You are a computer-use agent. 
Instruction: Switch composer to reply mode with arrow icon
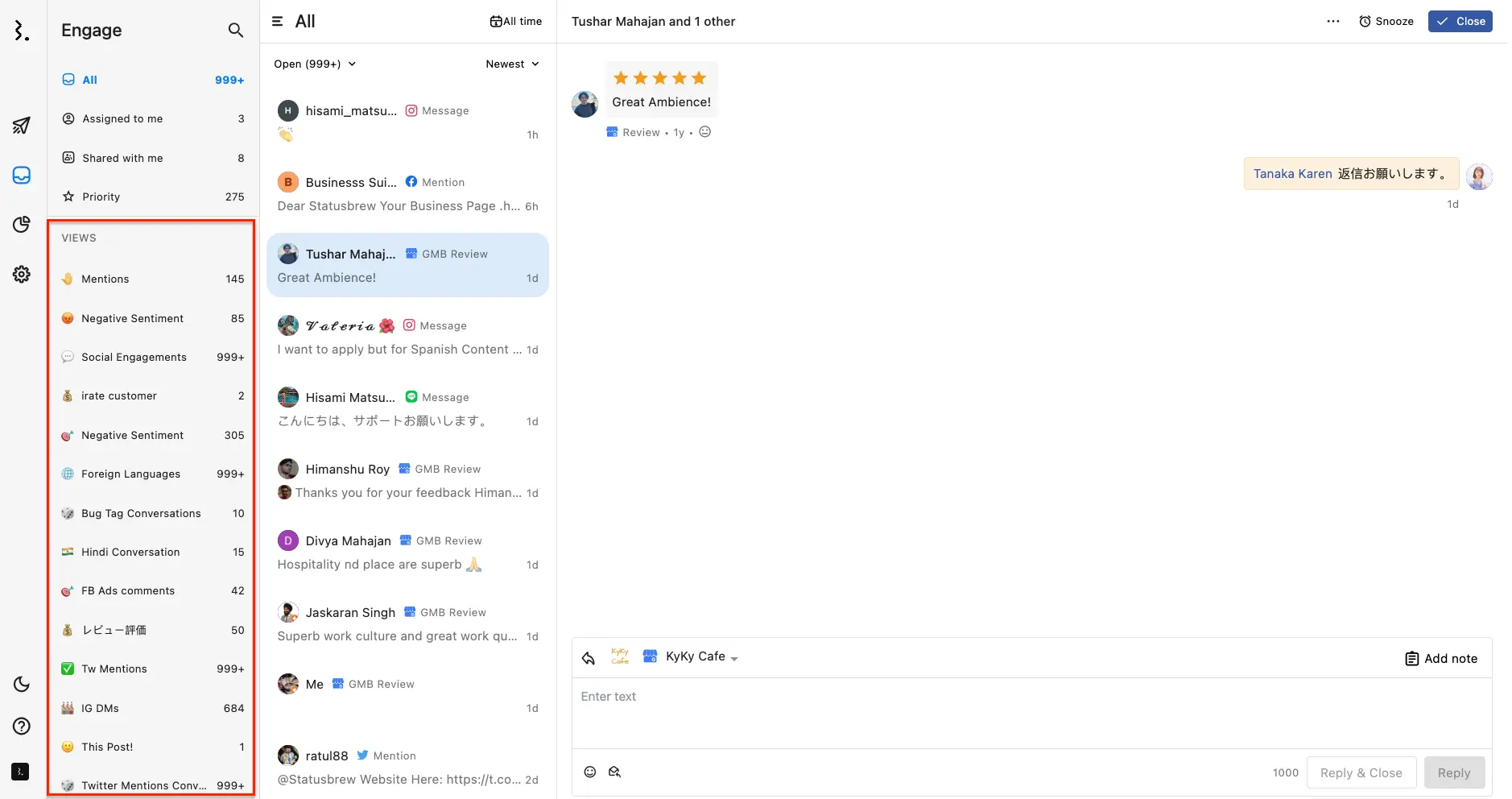[588, 657]
